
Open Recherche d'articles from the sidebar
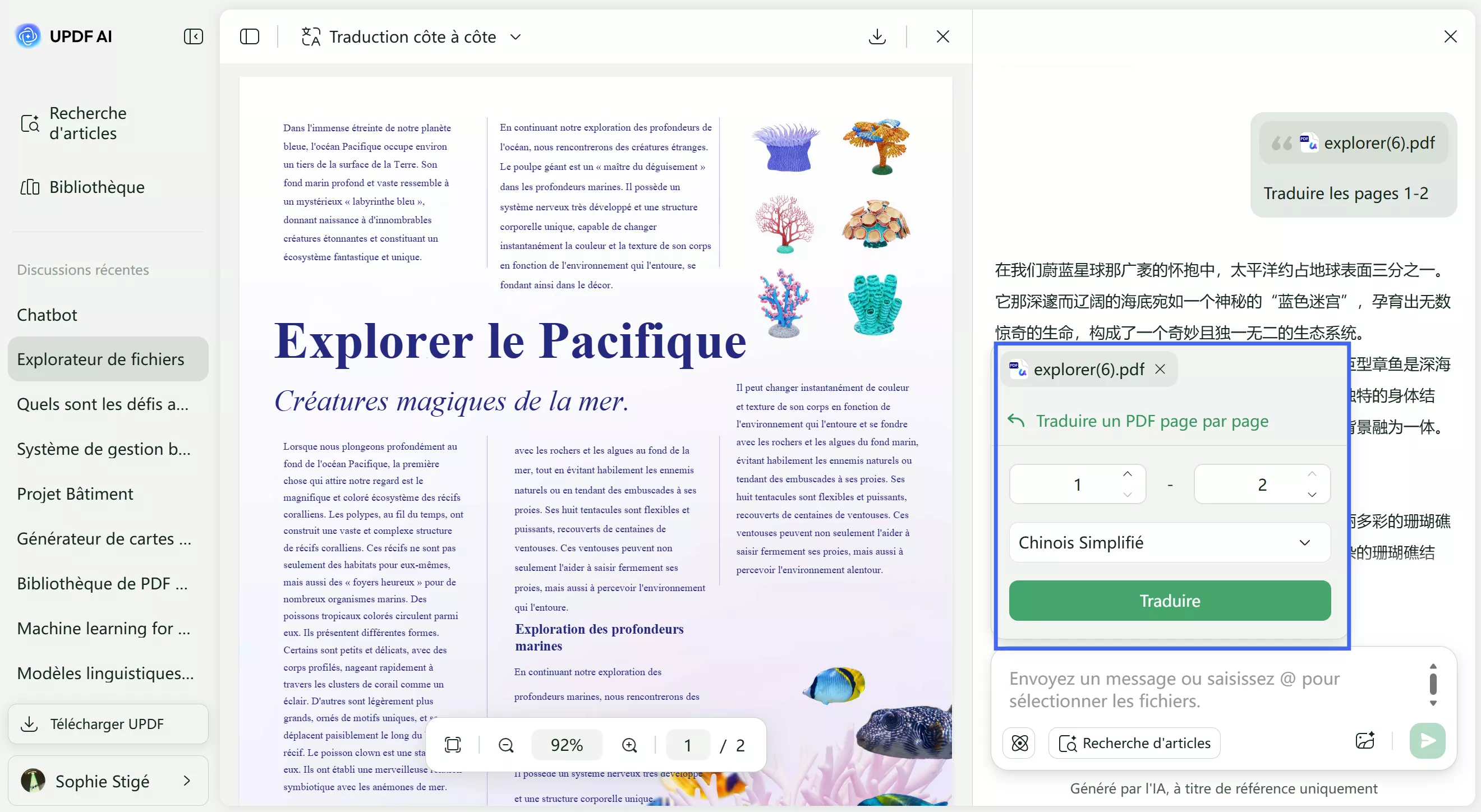(x=88, y=123)
